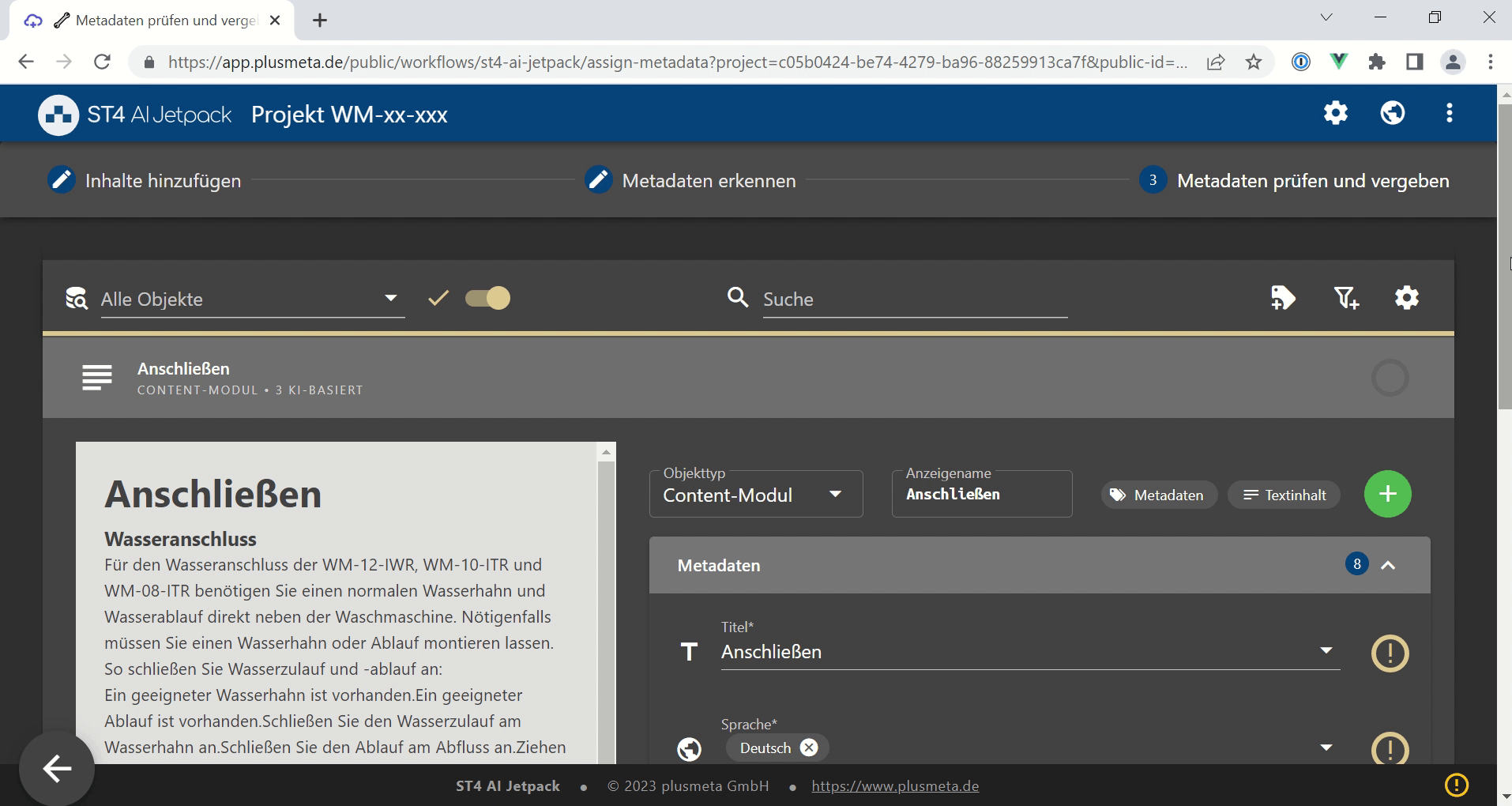Open the Alle Objekte dropdown
The width and height of the screenshot is (1512, 806).
(253, 299)
